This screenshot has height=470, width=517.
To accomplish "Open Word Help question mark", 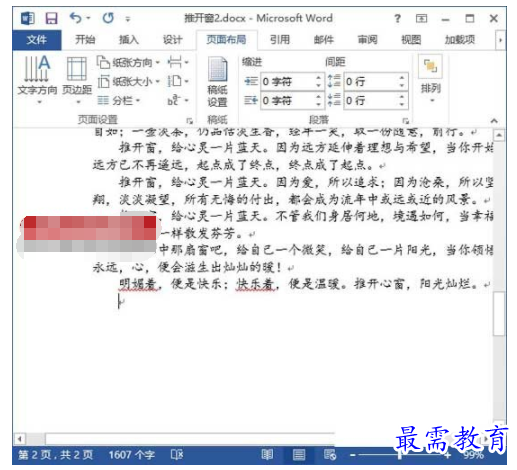I will tap(397, 18).
